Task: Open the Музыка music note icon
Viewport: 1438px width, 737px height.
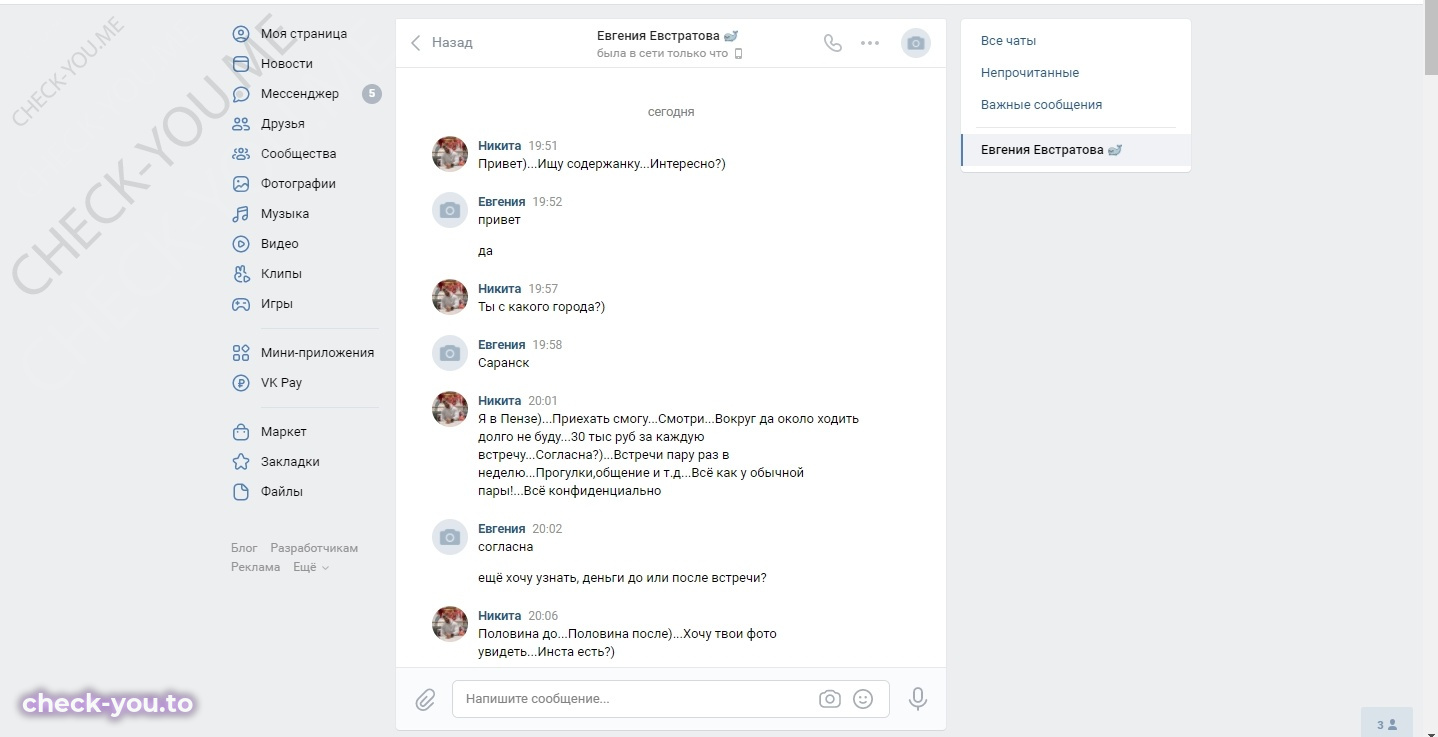Action: point(241,214)
